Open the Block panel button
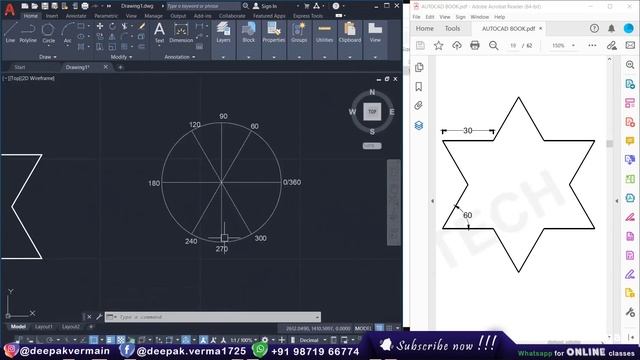Screen dimensions: 640x360 coord(248,33)
